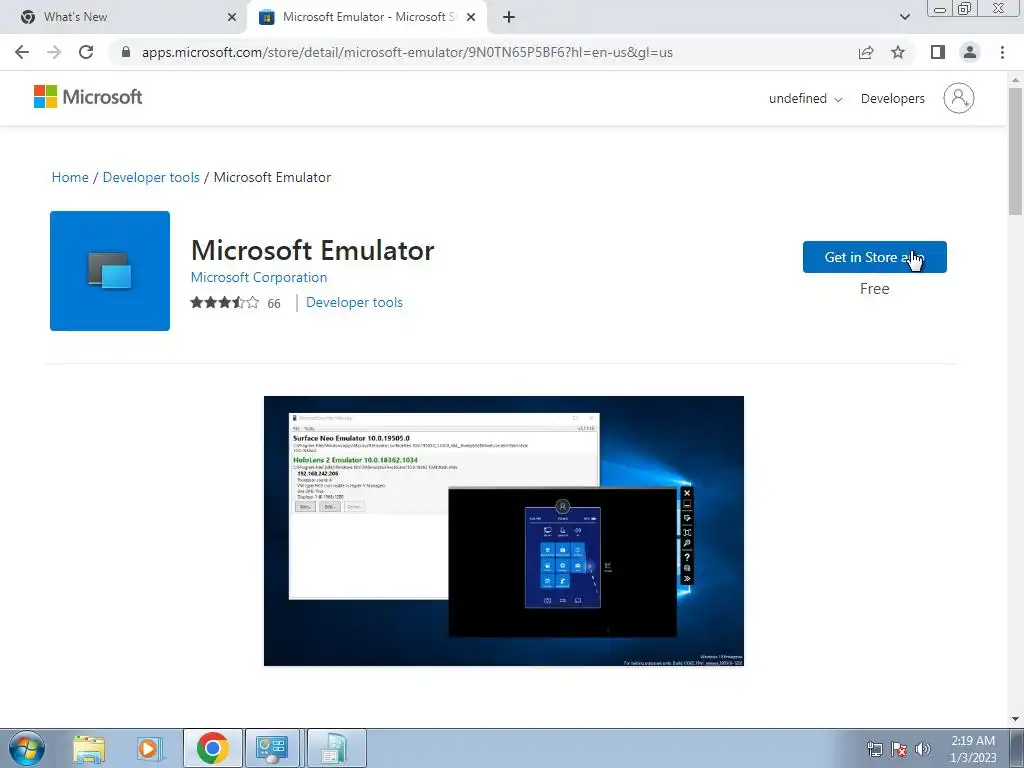The image size is (1024, 768).
Task: Click the padlock site info icon
Action: click(x=126, y=52)
